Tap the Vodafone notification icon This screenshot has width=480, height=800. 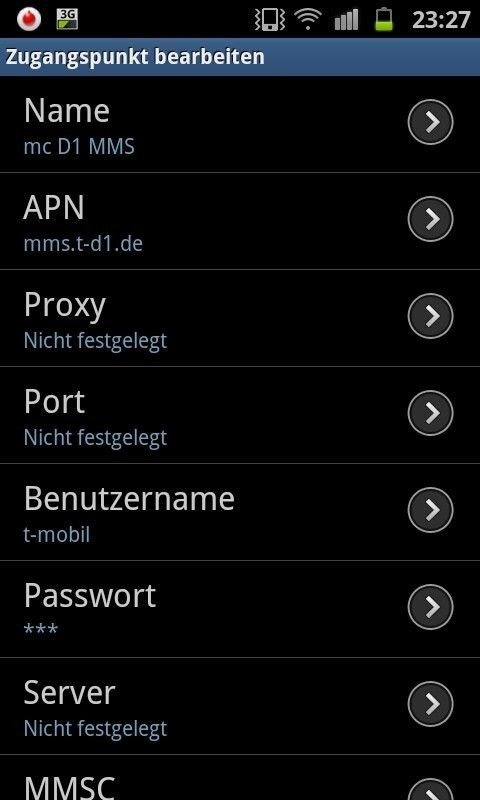coord(29,19)
